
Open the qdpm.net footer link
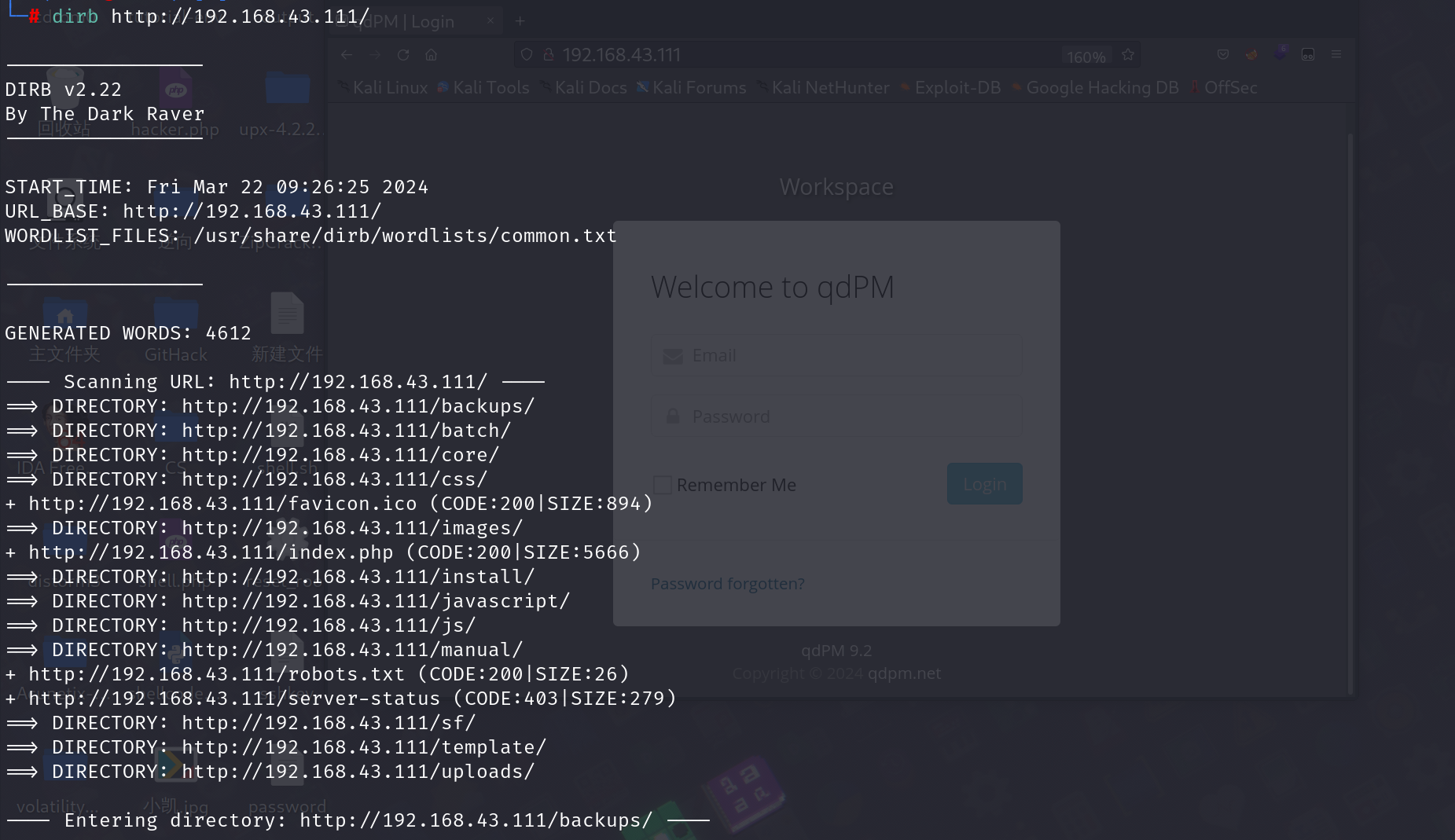[904, 673]
